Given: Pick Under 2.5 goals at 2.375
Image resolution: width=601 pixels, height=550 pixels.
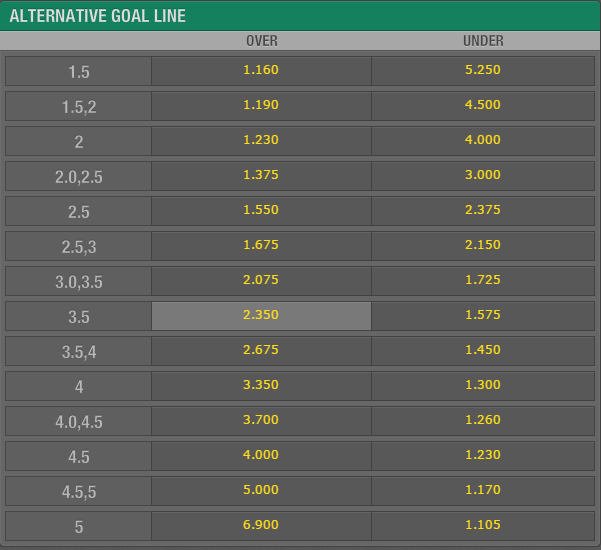Looking at the screenshot, I should coord(483,211).
